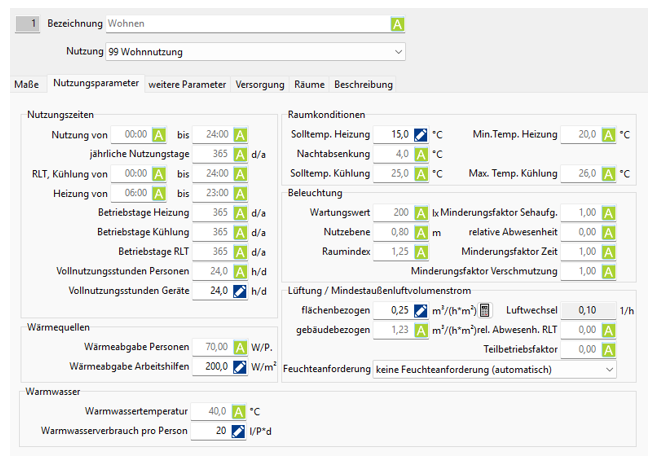Toggle automatic value for jährliche Nutzungstage

click(241, 154)
